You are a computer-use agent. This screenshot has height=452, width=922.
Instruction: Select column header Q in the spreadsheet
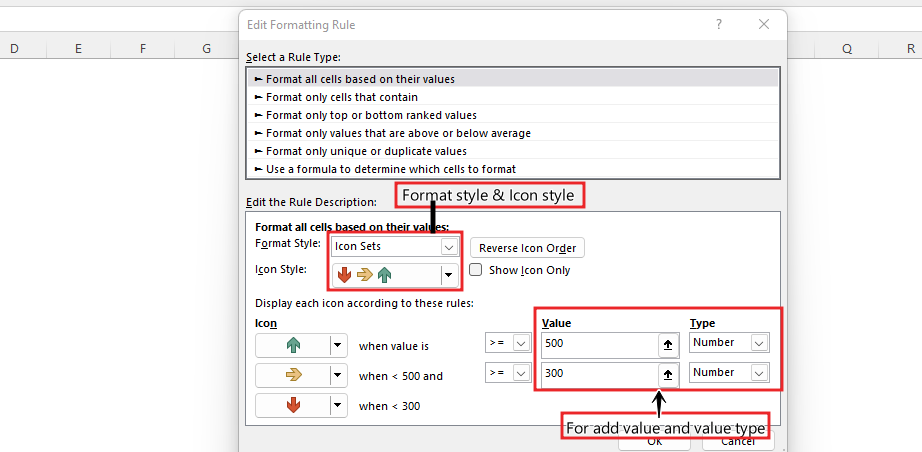pos(846,48)
